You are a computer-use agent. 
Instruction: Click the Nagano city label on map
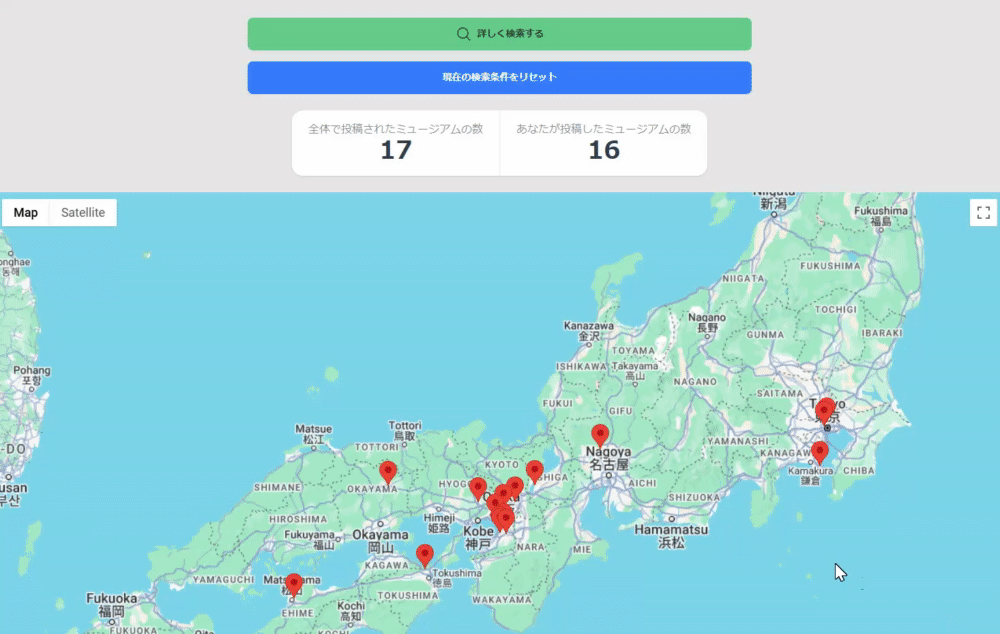click(x=707, y=322)
